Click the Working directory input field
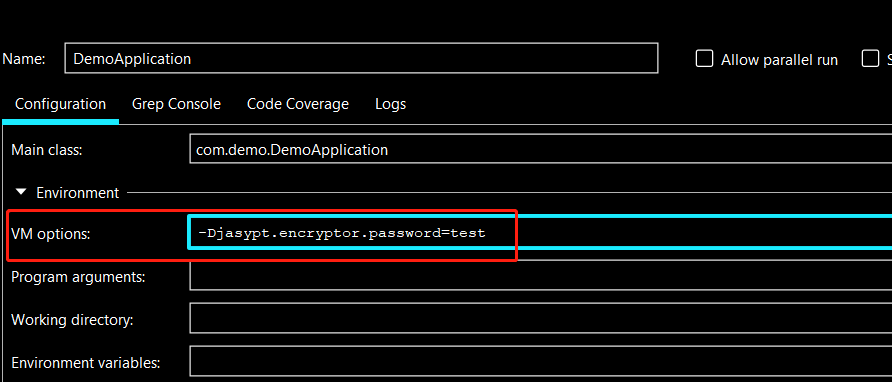 click(x=540, y=318)
